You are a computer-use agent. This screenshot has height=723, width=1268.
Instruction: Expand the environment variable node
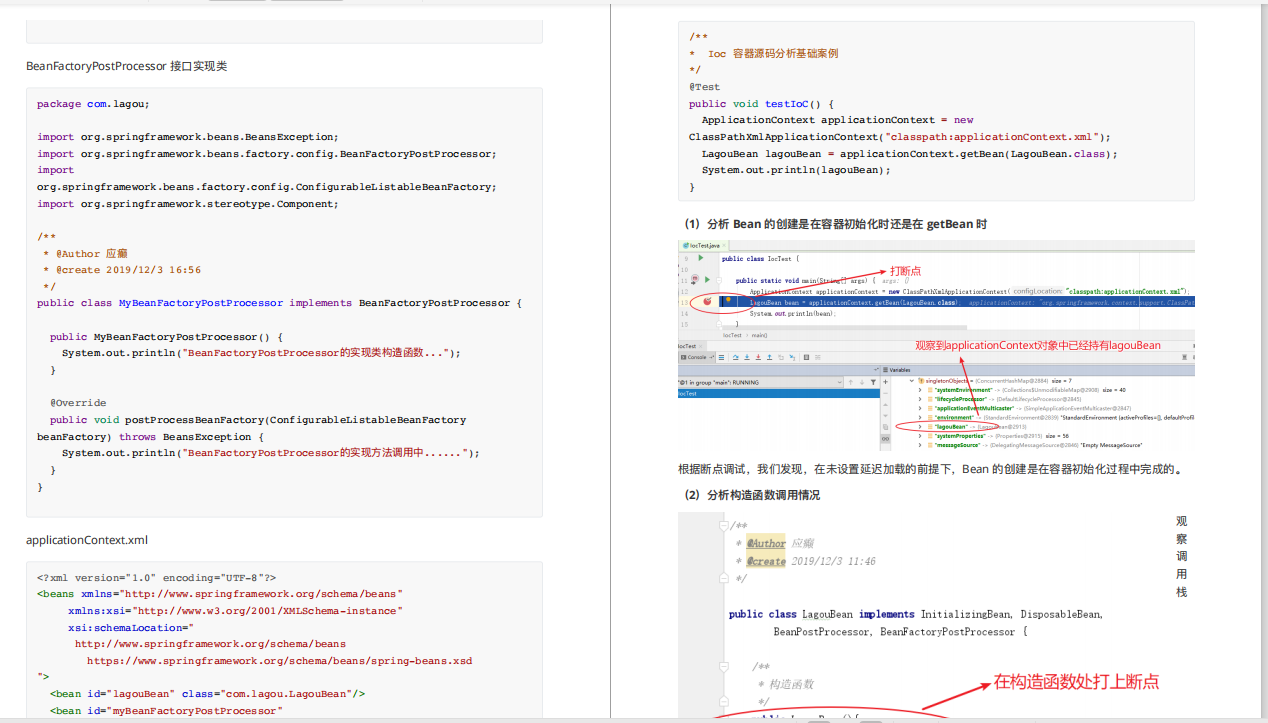(x=920, y=417)
